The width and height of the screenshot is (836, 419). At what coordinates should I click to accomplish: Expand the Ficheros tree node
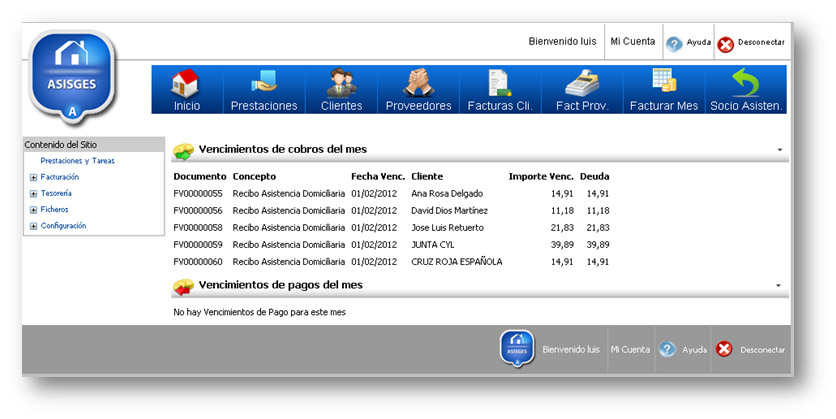click(x=33, y=210)
